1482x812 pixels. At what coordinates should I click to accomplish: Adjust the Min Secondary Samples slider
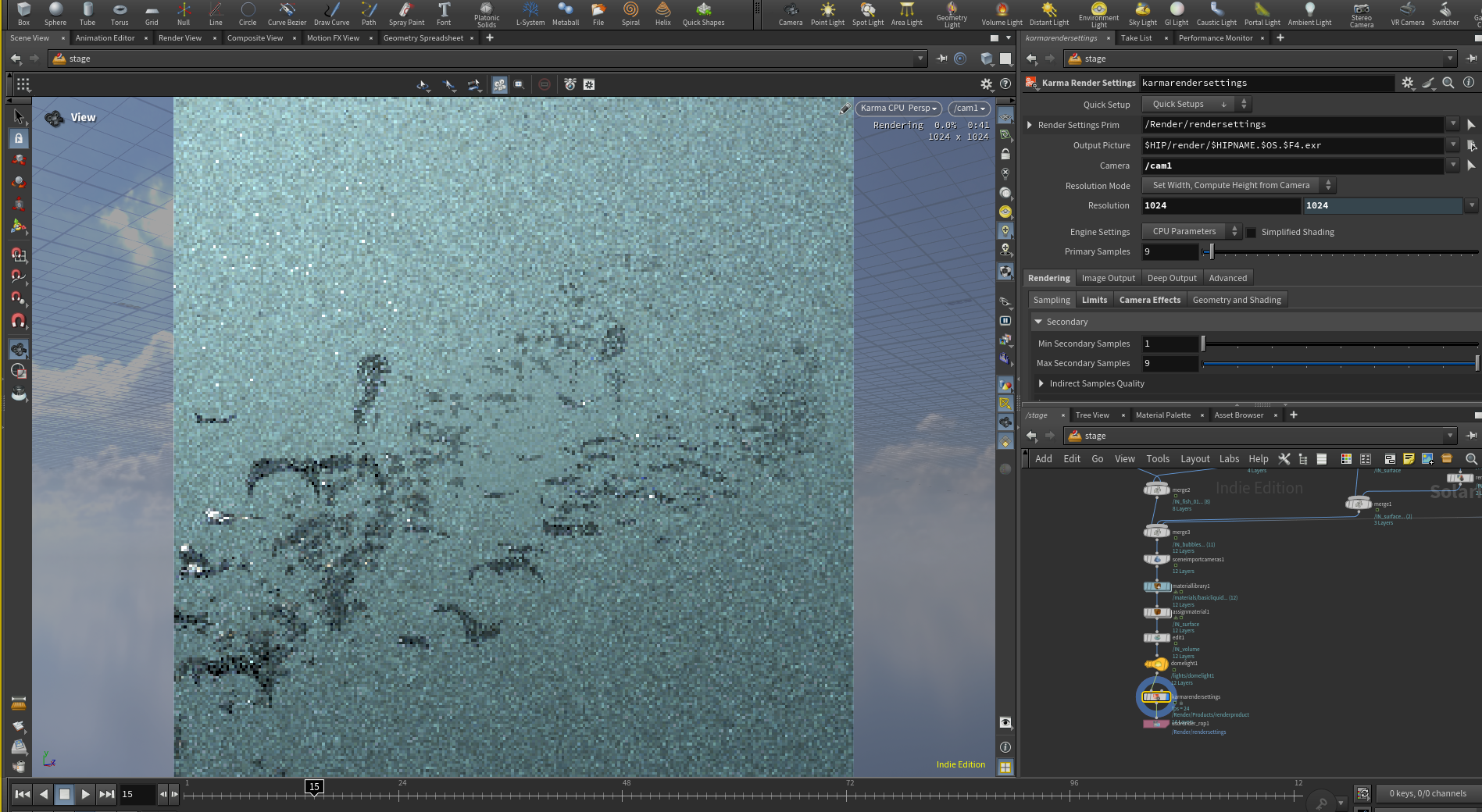(1340, 344)
